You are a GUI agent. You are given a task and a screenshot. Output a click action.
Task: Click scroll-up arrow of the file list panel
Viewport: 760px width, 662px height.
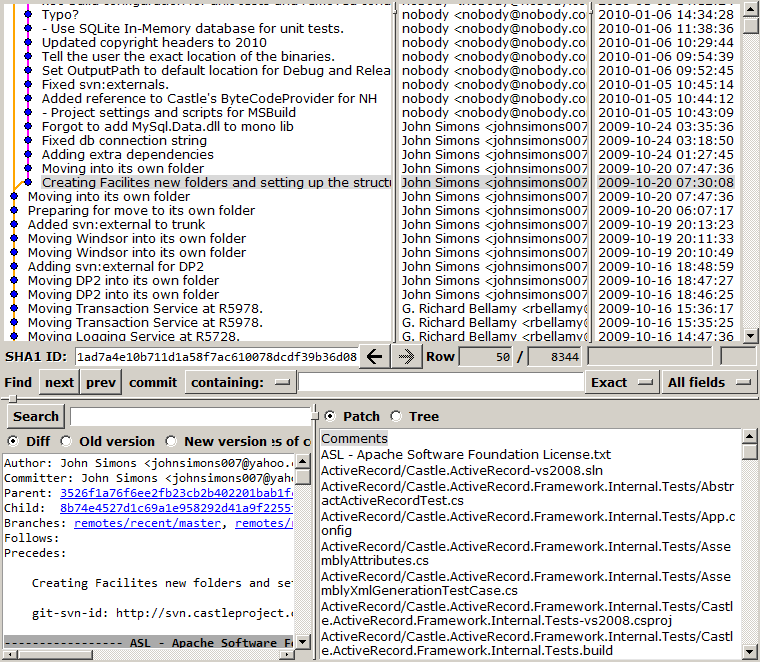(749, 436)
